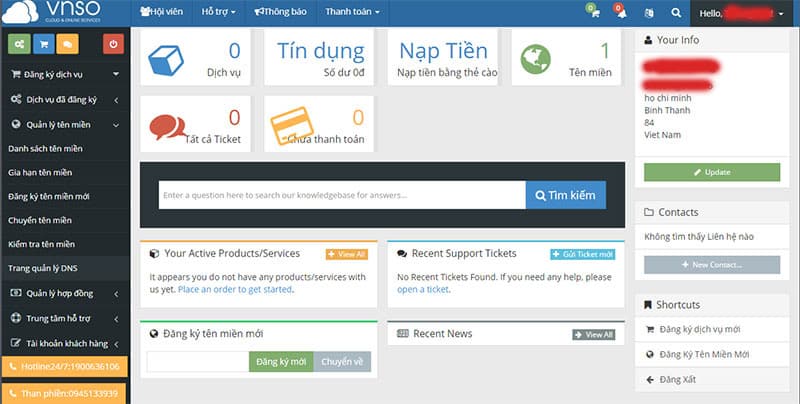Click the red speech bubbles Ticket icon
The width and height of the screenshot is (800, 404).
[x=167, y=127]
